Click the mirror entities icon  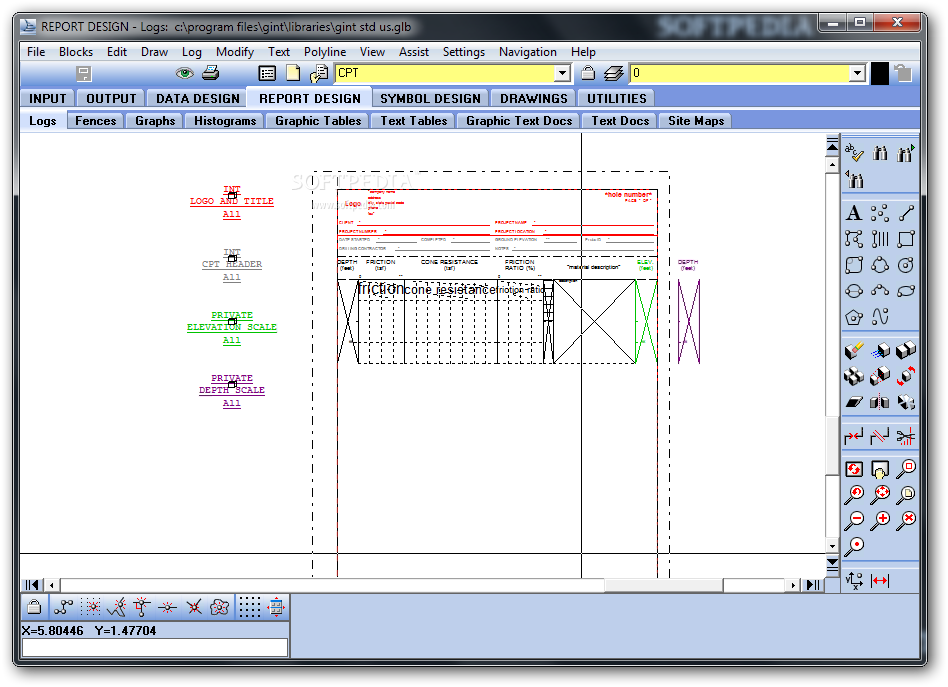[x=880, y=402]
